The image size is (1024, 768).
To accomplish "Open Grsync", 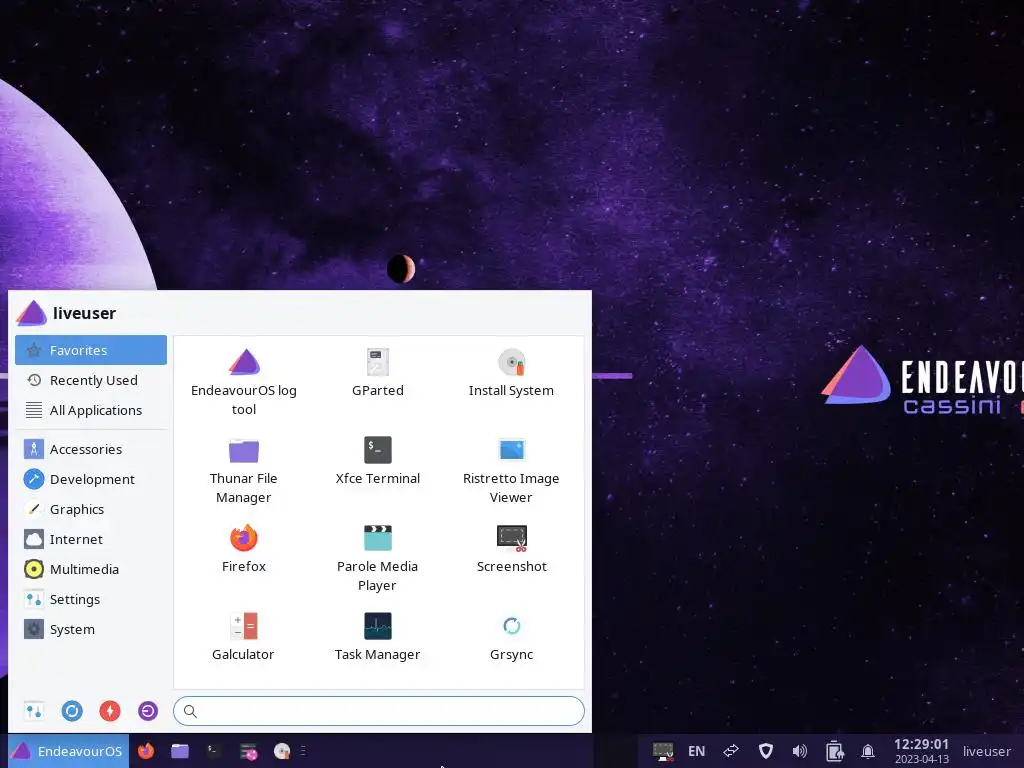I will (x=511, y=637).
